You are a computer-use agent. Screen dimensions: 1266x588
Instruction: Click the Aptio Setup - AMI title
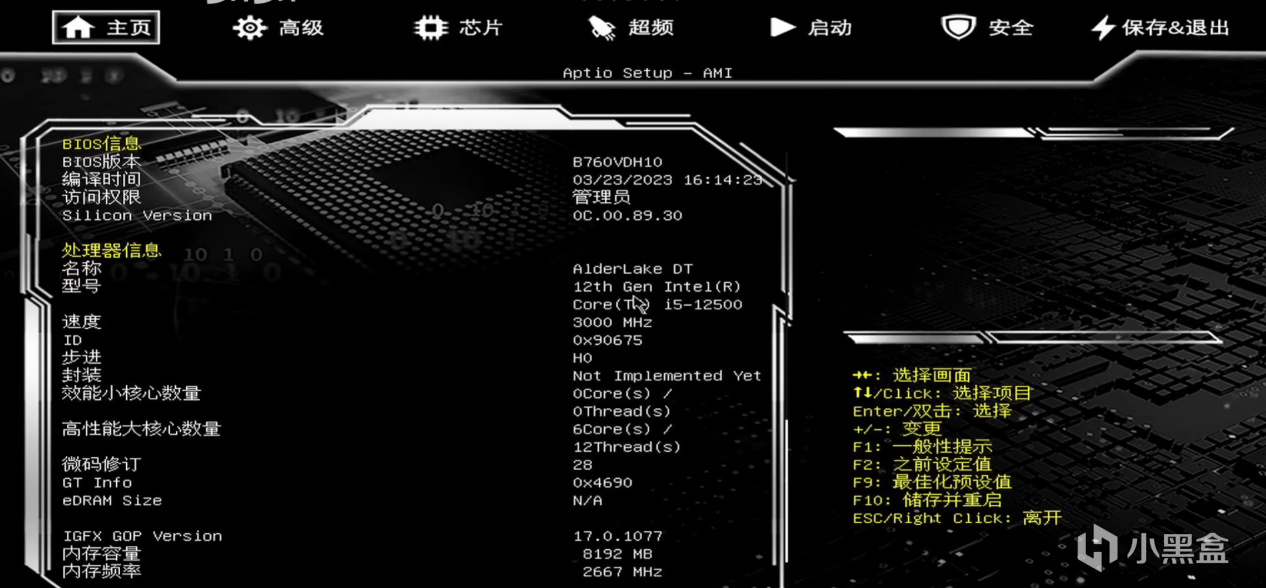(x=647, y=73)
